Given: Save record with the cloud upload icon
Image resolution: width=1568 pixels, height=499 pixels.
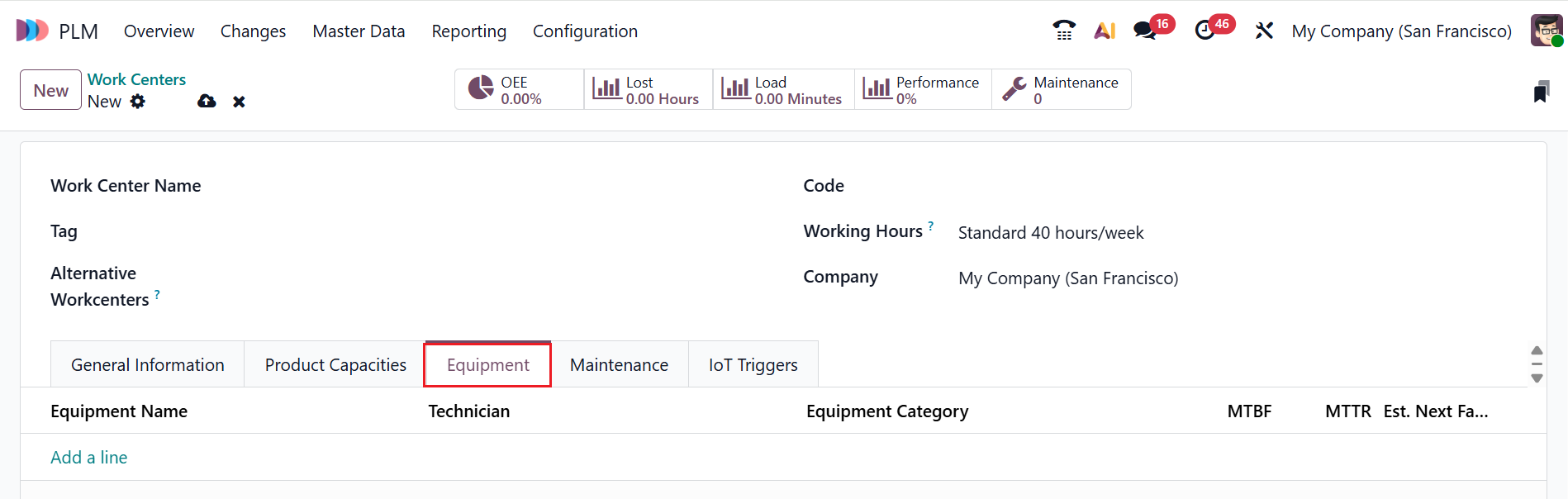Looking at the screenshot, I should [x=207, y=101].
